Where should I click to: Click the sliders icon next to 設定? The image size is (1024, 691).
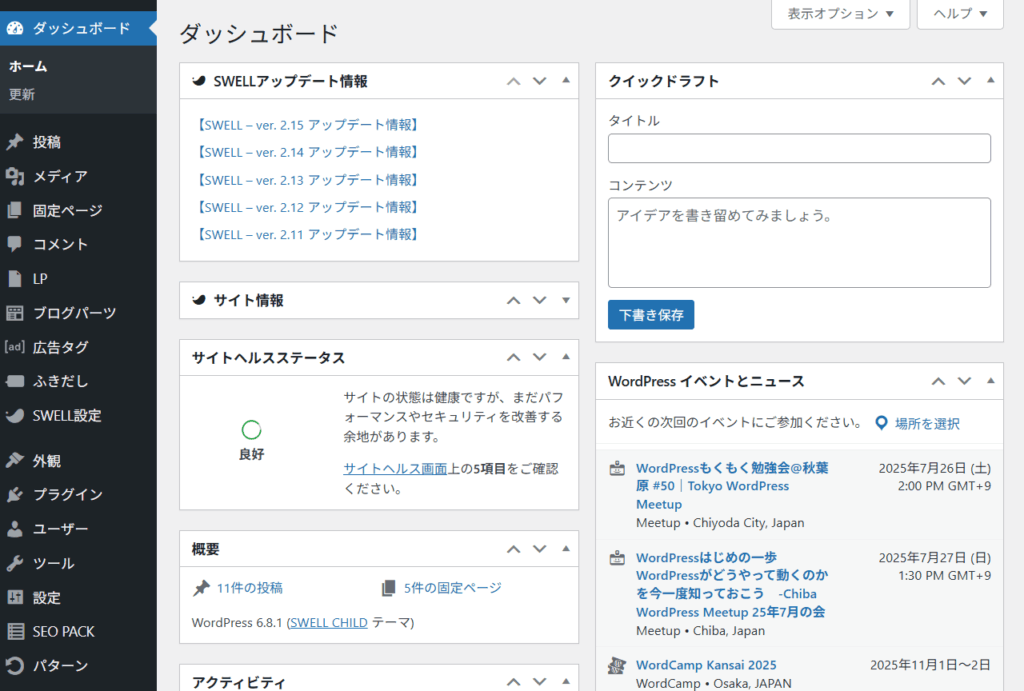[x=15, y=597]
